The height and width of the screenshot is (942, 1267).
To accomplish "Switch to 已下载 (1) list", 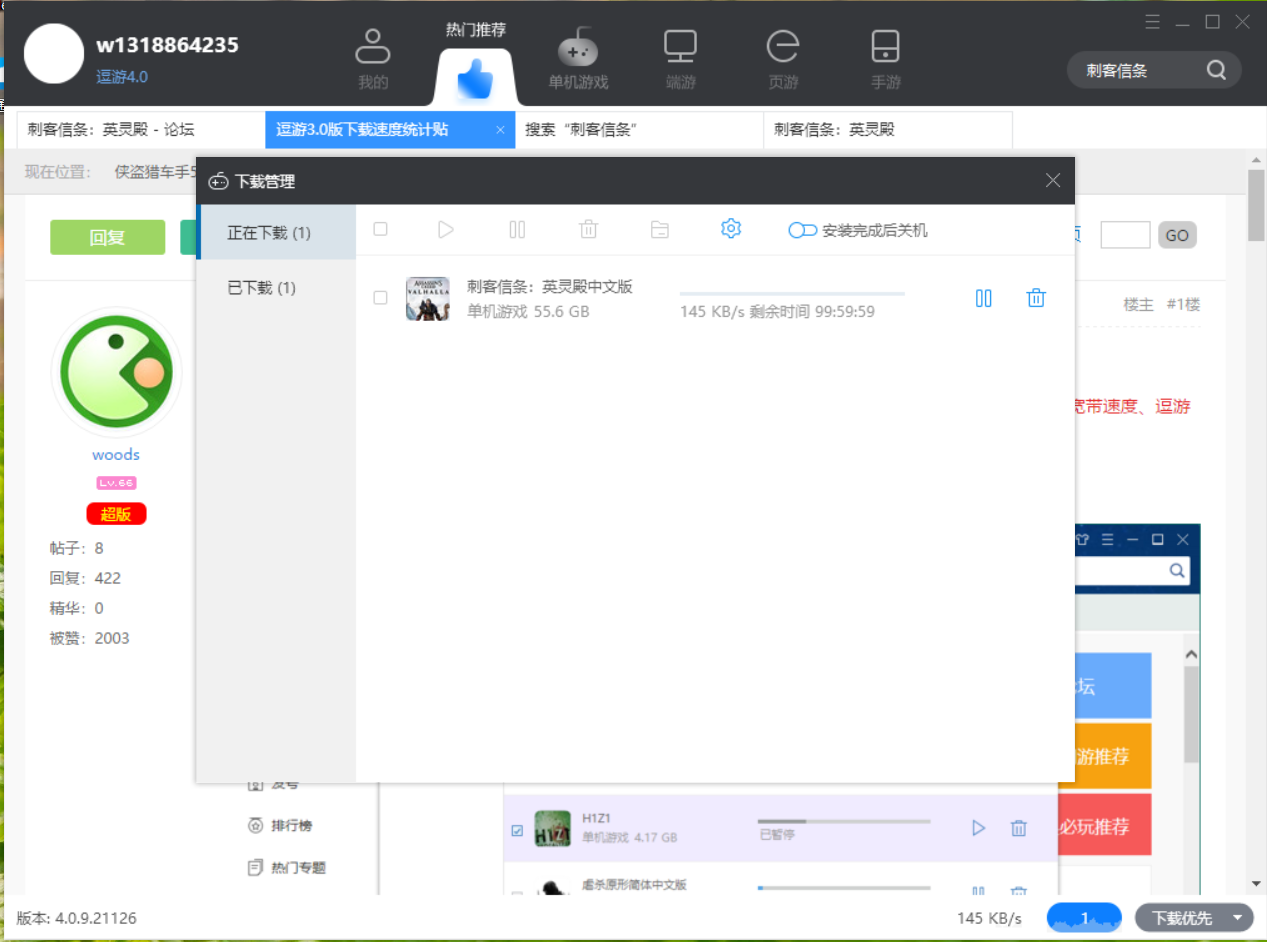I will (x=276, y=288).
